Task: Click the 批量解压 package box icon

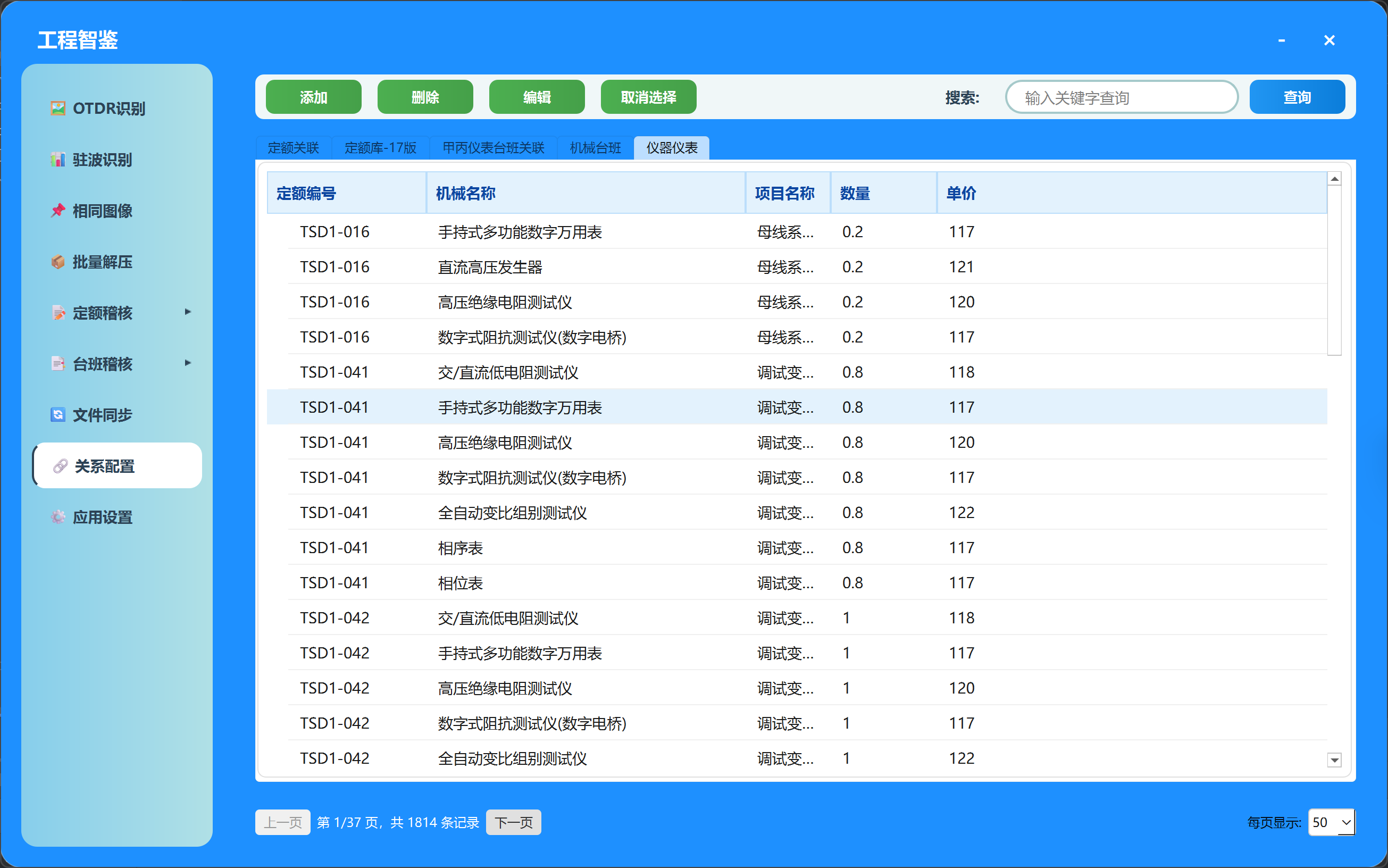Action: pyautogui.click(x=57, y=262)
